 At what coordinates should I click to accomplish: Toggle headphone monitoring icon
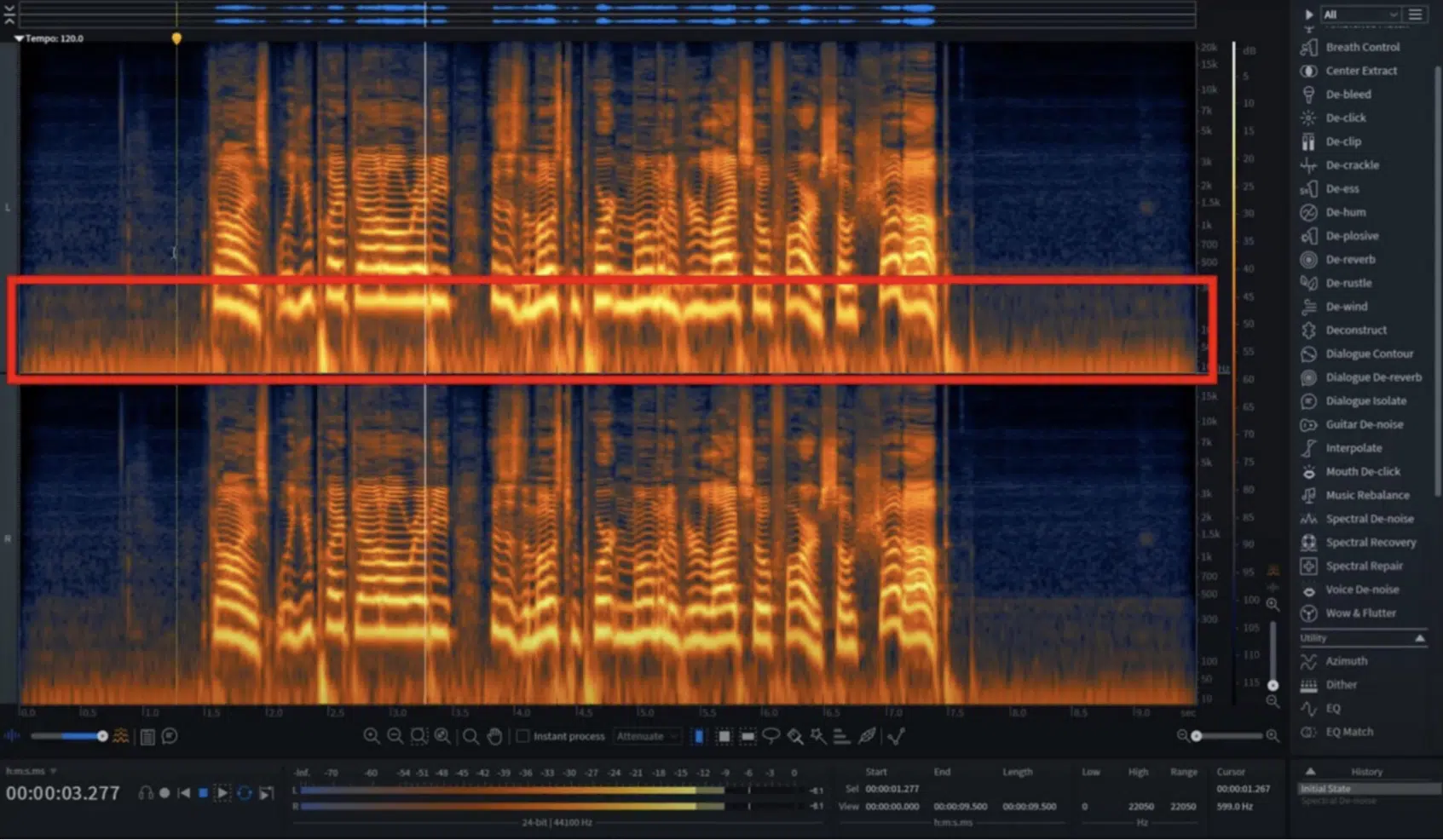tap(146, 793)
